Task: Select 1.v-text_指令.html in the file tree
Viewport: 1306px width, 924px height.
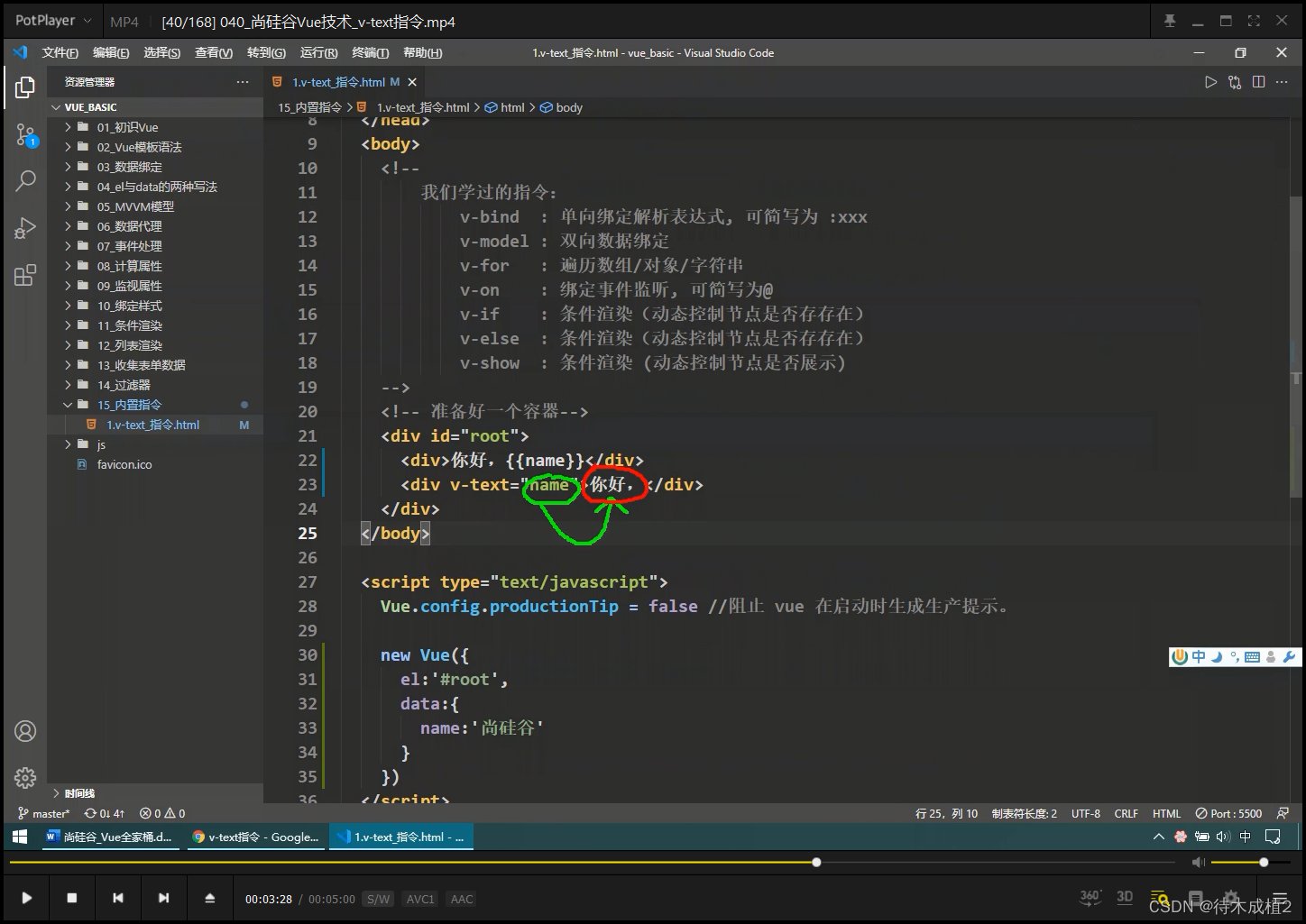Action: click(x=155, y=425)
